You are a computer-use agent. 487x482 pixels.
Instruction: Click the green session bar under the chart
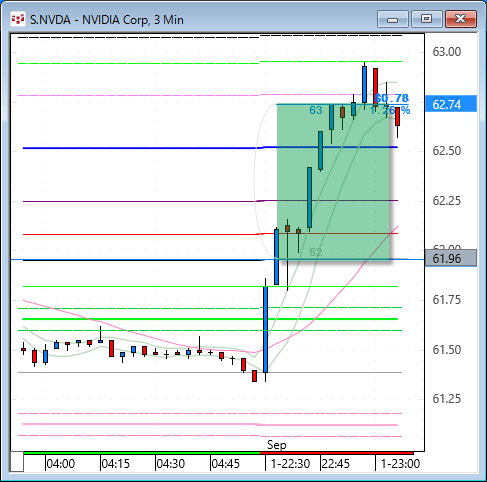tap(142, 453)
